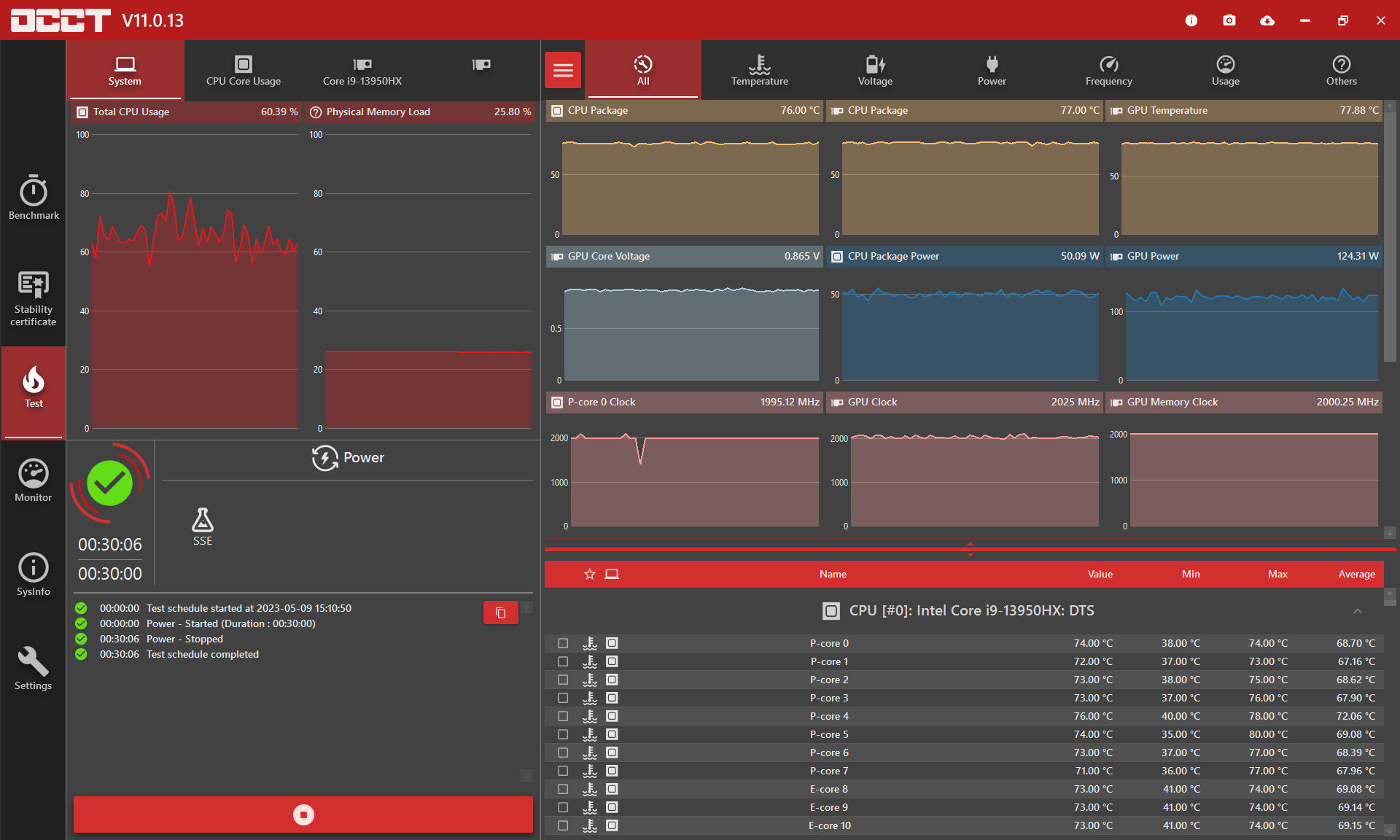
Task: Tick the checkbox for P-core 6
Action: 563,752
